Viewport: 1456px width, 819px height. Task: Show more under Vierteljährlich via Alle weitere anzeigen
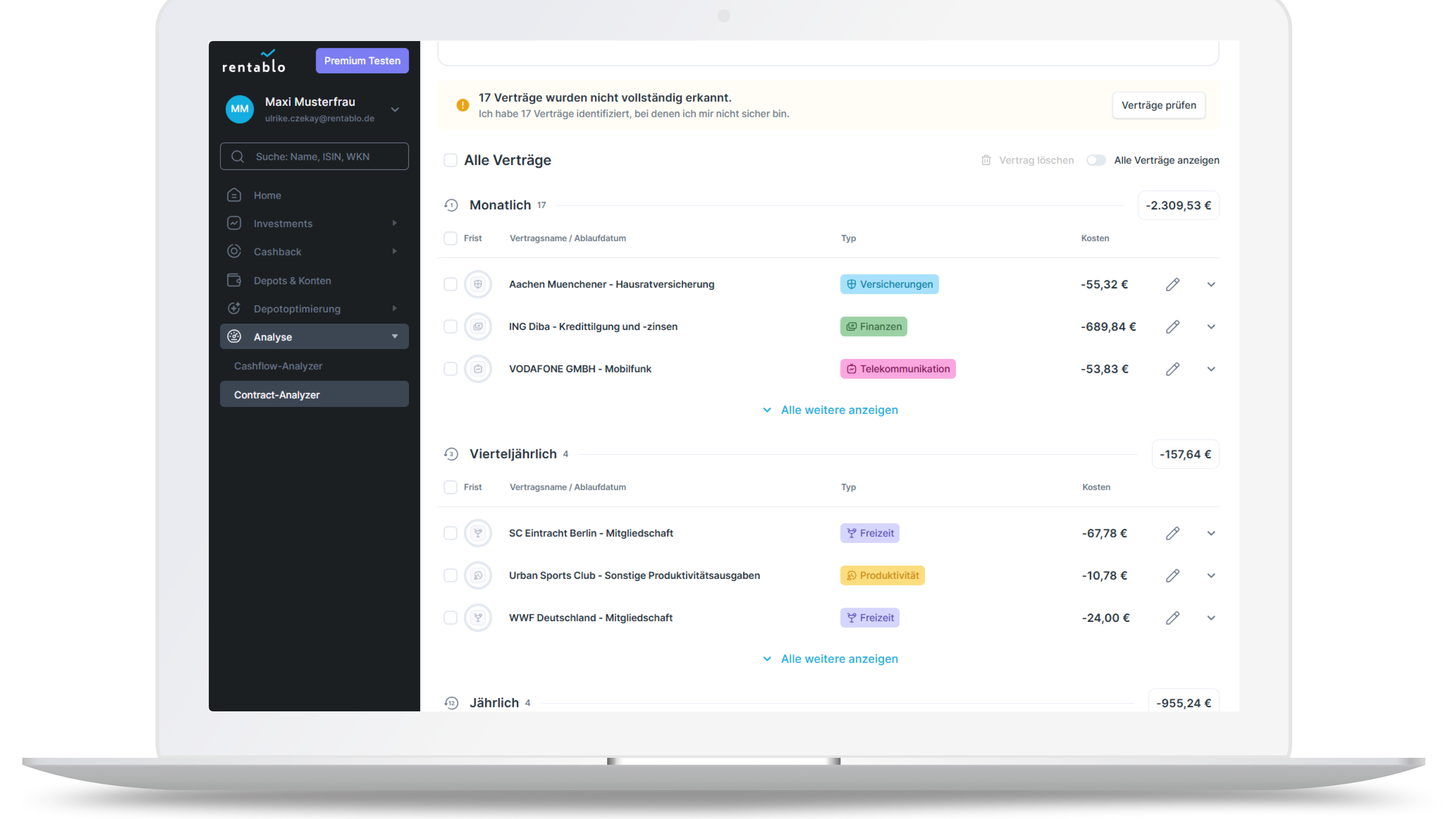(830, 659)
